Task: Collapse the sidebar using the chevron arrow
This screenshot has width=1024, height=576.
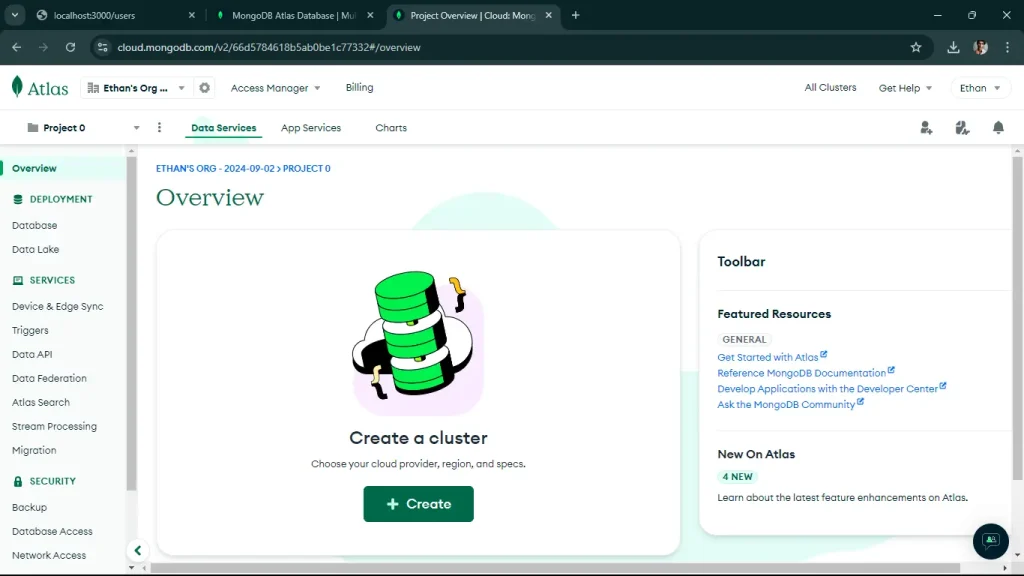Action: [138, 550]
